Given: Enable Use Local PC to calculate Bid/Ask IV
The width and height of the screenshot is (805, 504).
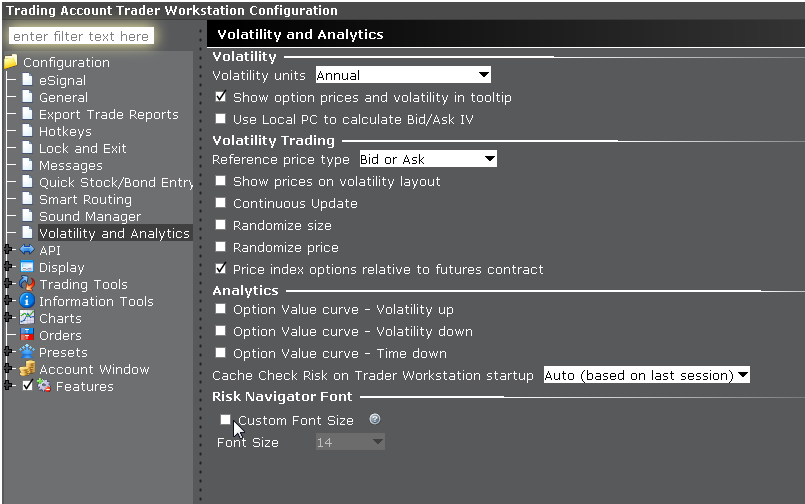Looking at the screenshot, I should coord(221,119).
